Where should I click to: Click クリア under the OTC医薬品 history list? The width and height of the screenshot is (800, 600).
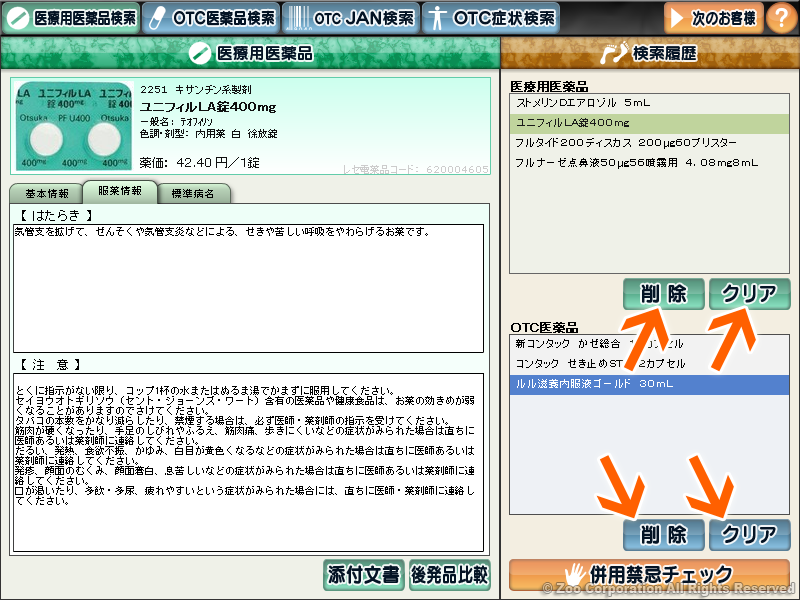(749, 535)
